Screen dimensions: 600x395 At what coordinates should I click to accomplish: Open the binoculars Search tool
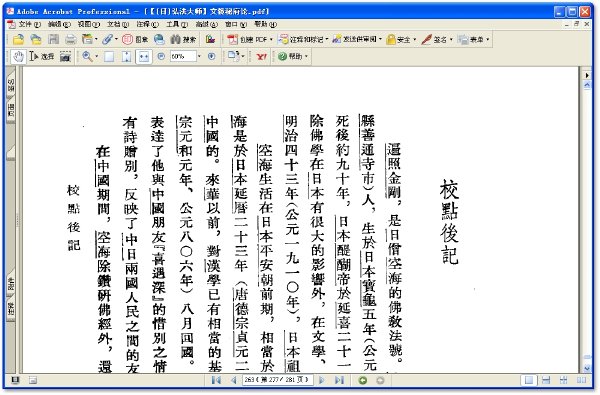tap(183, 39)
